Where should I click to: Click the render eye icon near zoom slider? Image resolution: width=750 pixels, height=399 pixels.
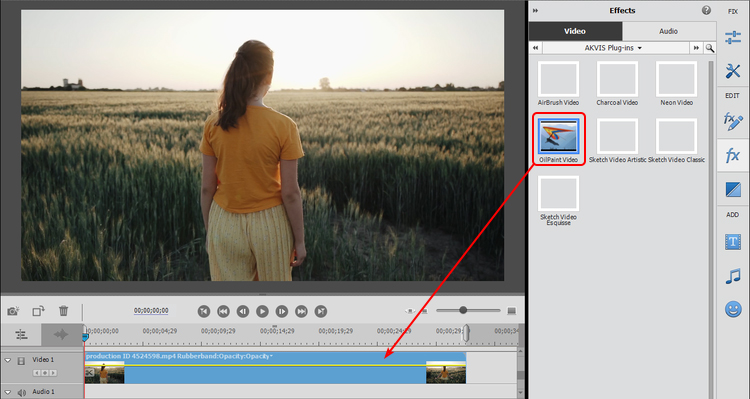click(x=410, y=311)
